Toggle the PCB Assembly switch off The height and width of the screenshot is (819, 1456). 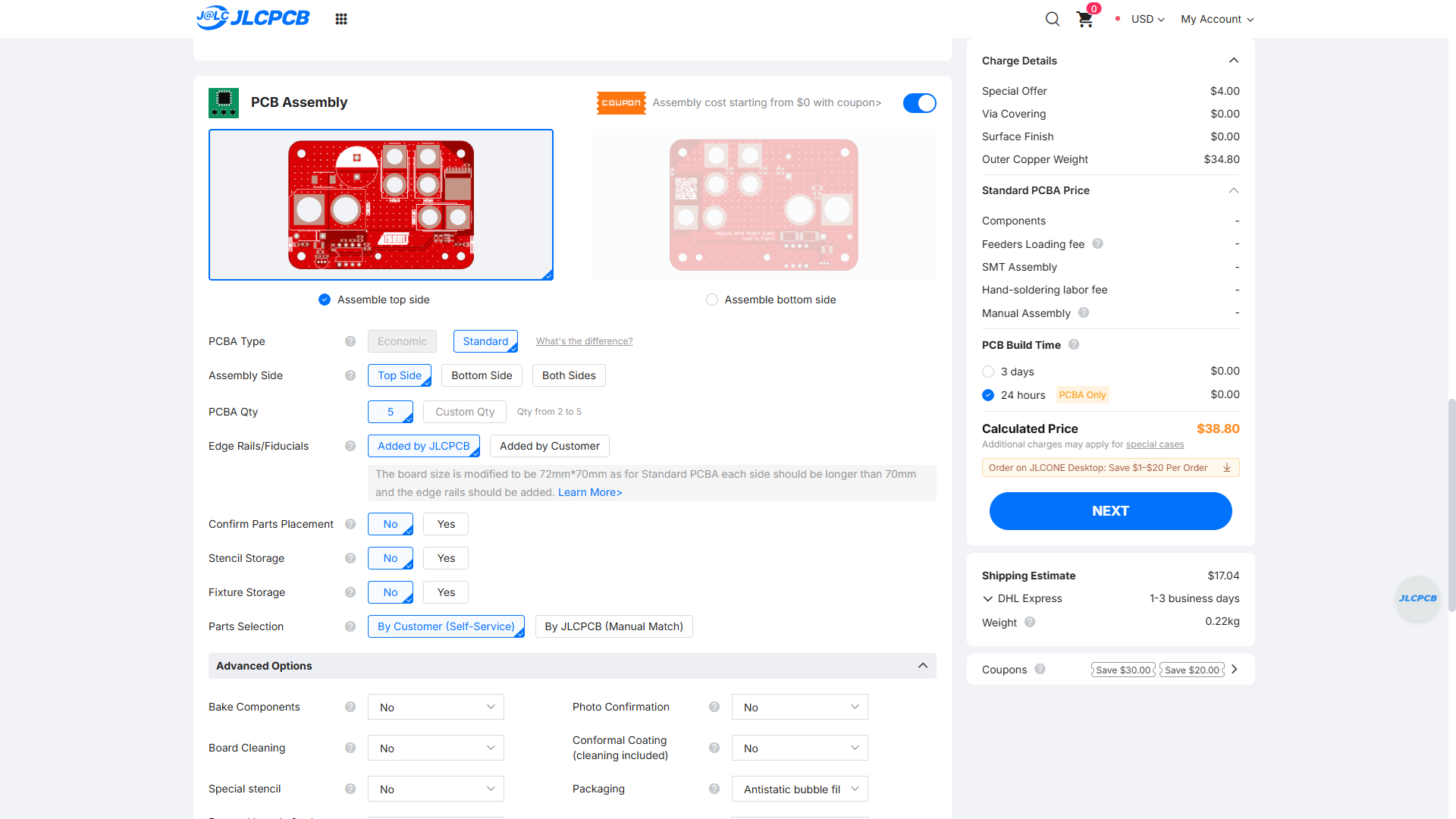[919, 103]
